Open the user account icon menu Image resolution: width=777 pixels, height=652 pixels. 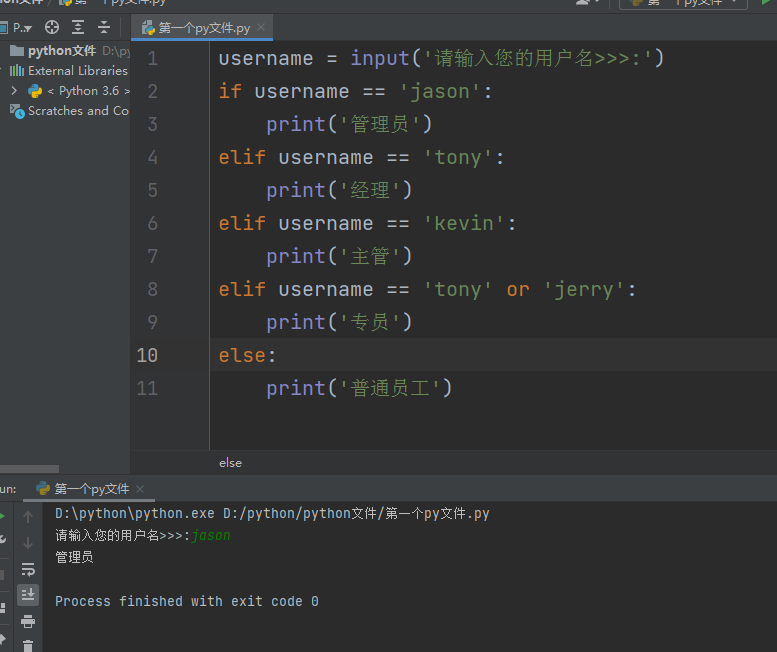point(586,2)
